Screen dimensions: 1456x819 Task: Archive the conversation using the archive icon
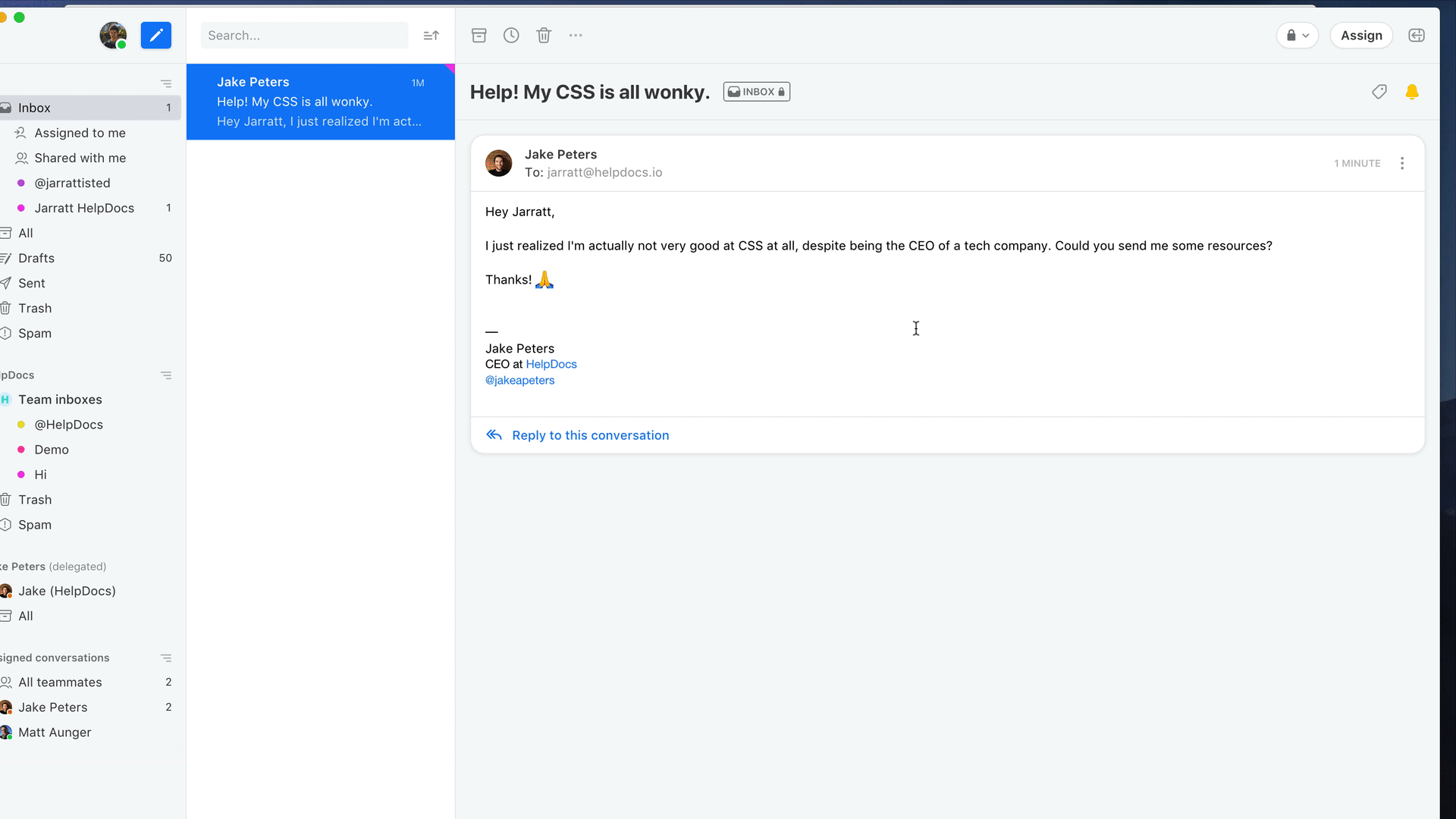pyautogui.click(x=479, y=36)
